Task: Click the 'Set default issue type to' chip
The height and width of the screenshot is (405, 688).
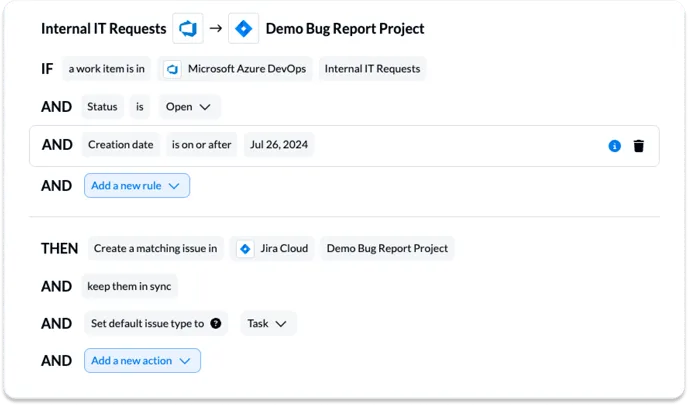Action: pyautogui.click(x=156, y=323)
